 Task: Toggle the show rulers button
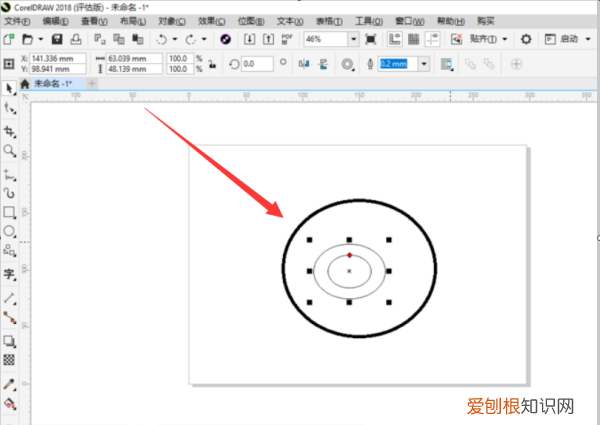pyautogui.click(x=394, y=39)
